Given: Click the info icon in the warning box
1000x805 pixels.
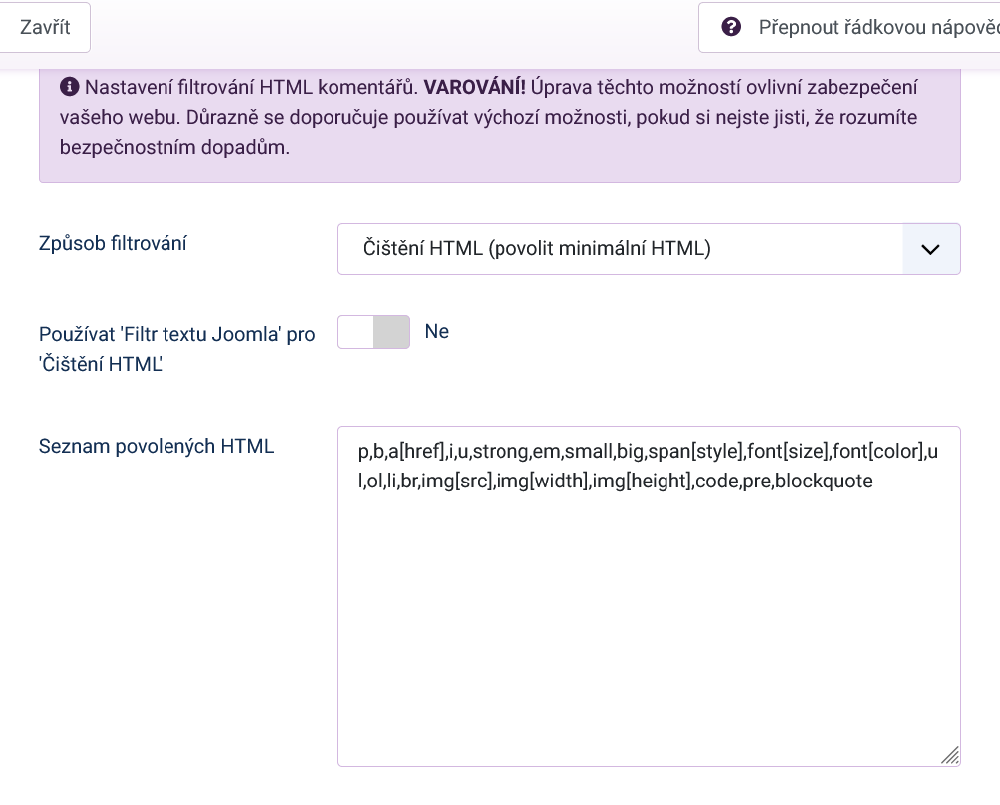Looking at the screenshot, I should [69, 87].
